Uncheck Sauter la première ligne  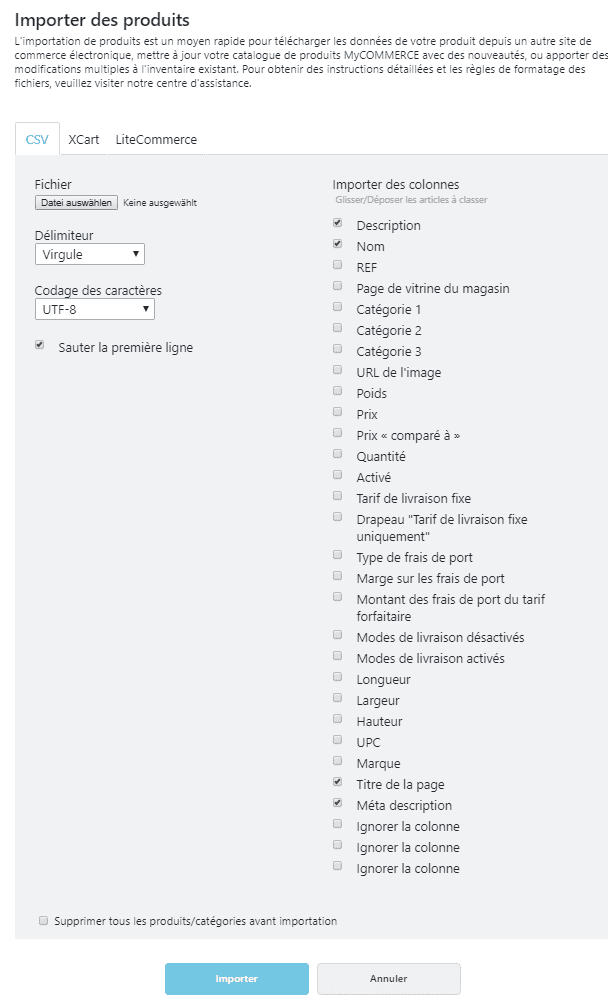40,345
